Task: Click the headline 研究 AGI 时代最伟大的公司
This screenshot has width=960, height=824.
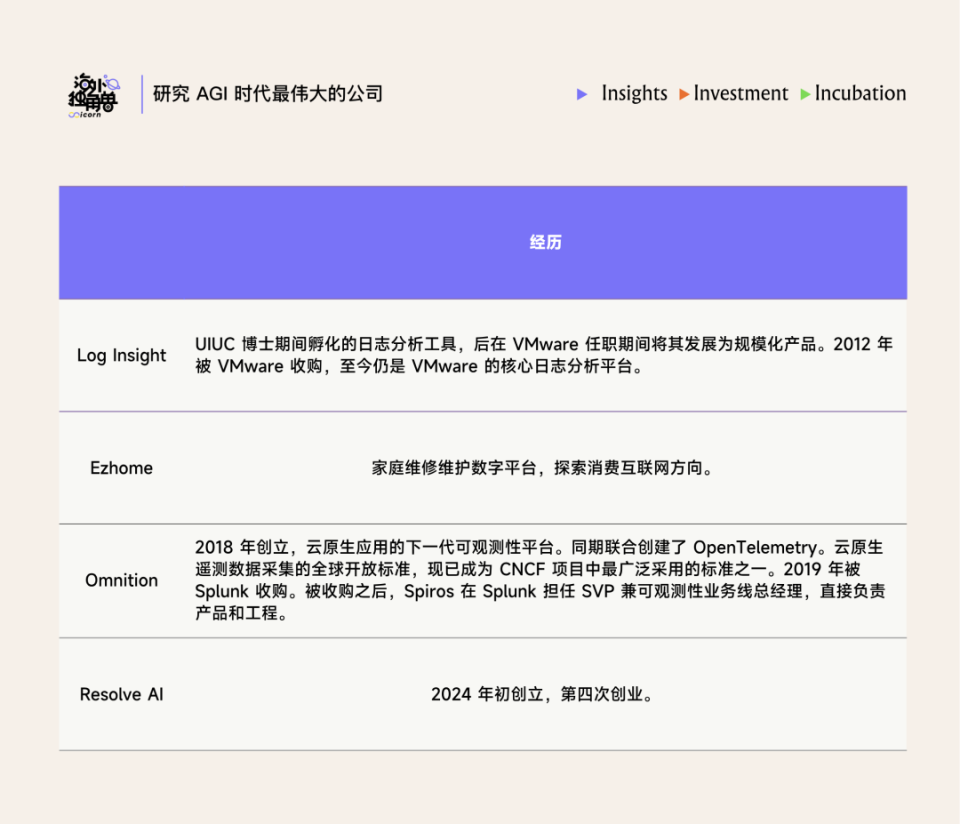Action: pos(268,94)
